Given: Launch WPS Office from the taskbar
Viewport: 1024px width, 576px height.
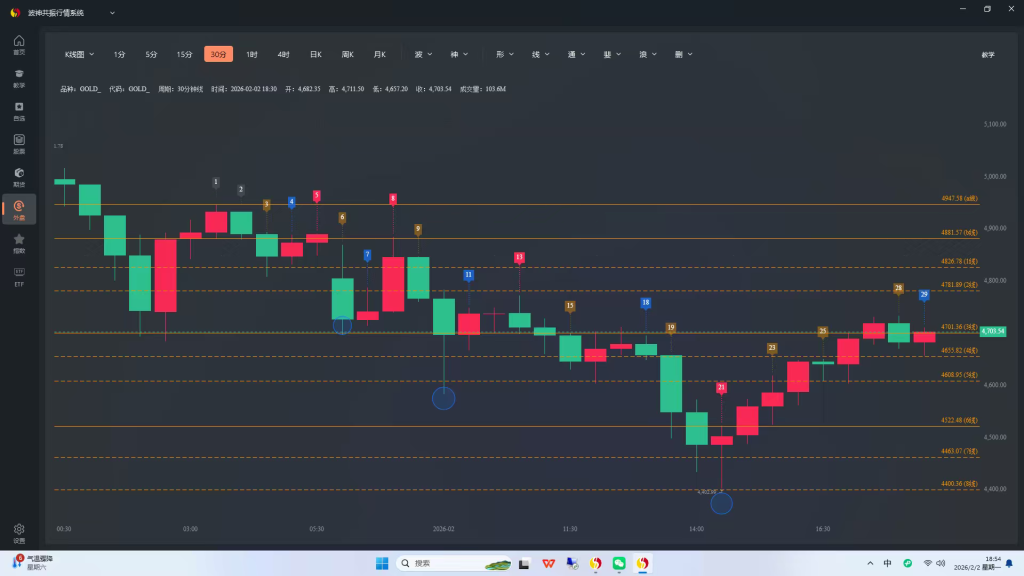Looking at the screenshot, I should point(548,563).
